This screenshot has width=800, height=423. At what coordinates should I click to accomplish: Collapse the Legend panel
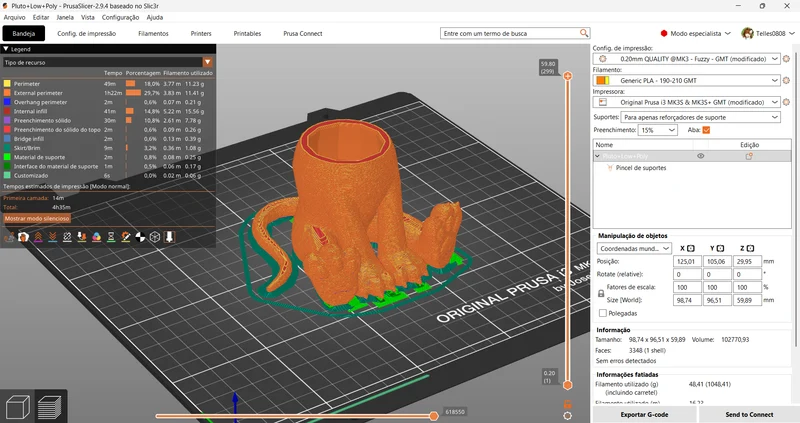pyautogui.click(x=6, y=49)
